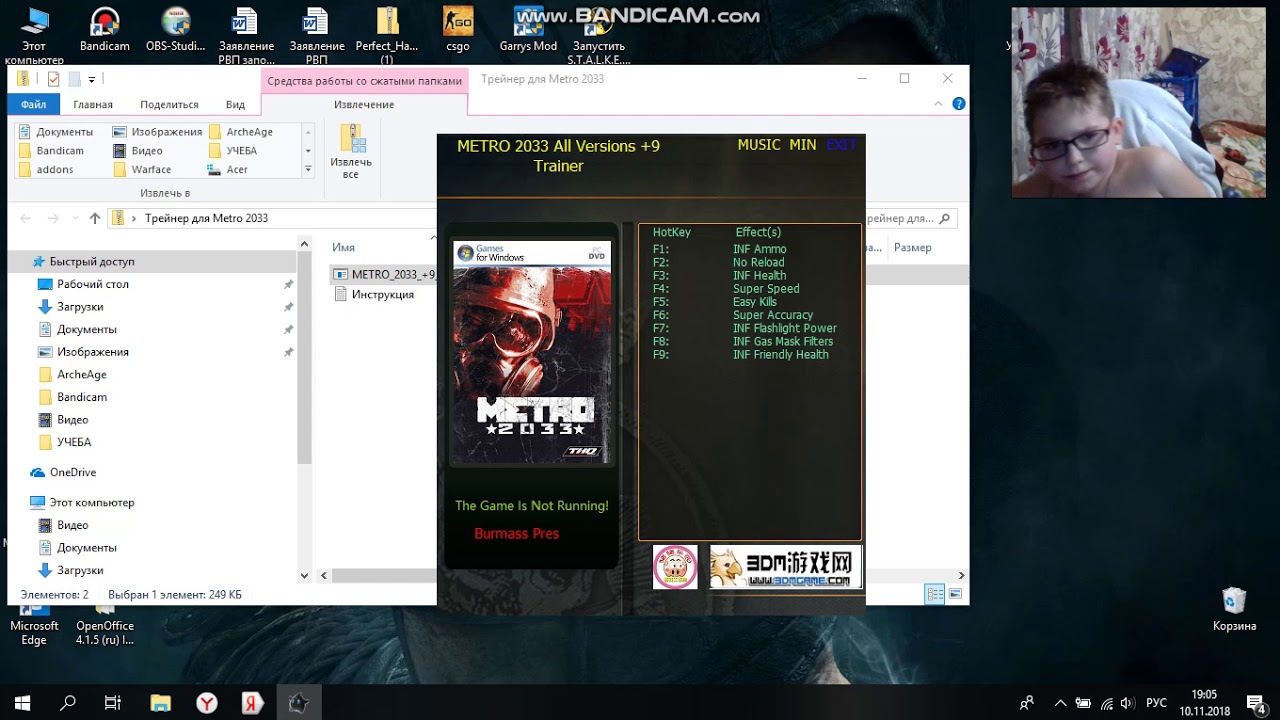The width and height of the screenshot is (1280, 720).
Task: Click Извлечь все extract-all icon
Action: coord(351,152)
